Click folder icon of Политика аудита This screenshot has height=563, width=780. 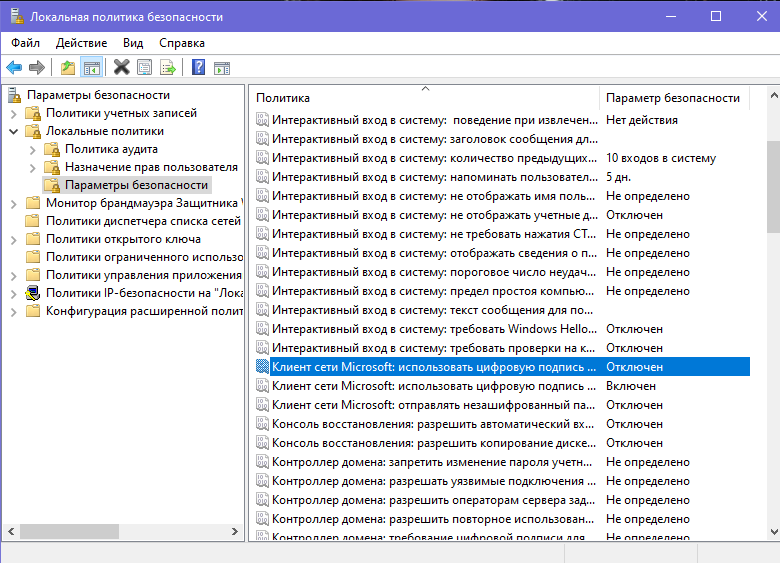point(52,149)
